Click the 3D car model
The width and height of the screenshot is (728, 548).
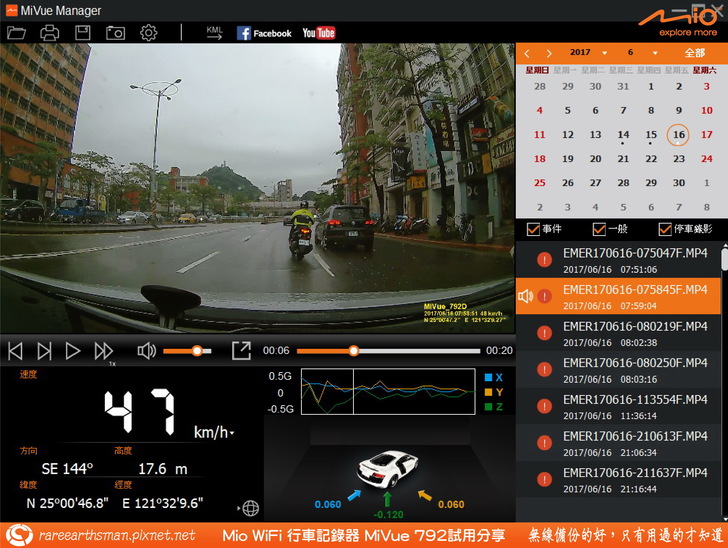tap(388, 469)
